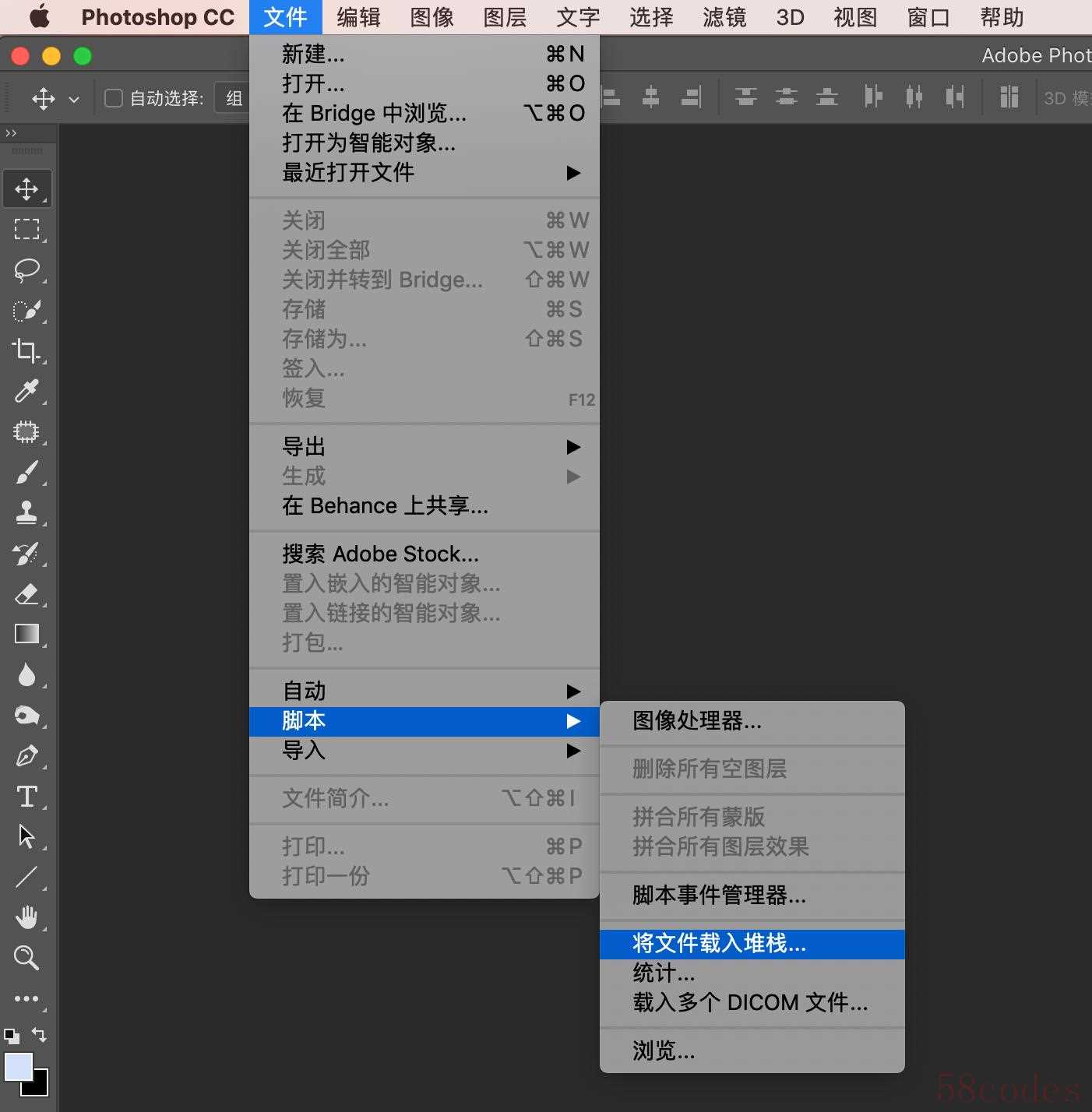Click the foreground color swatch
The image size is (1092, 1112).
(17, 1066)
